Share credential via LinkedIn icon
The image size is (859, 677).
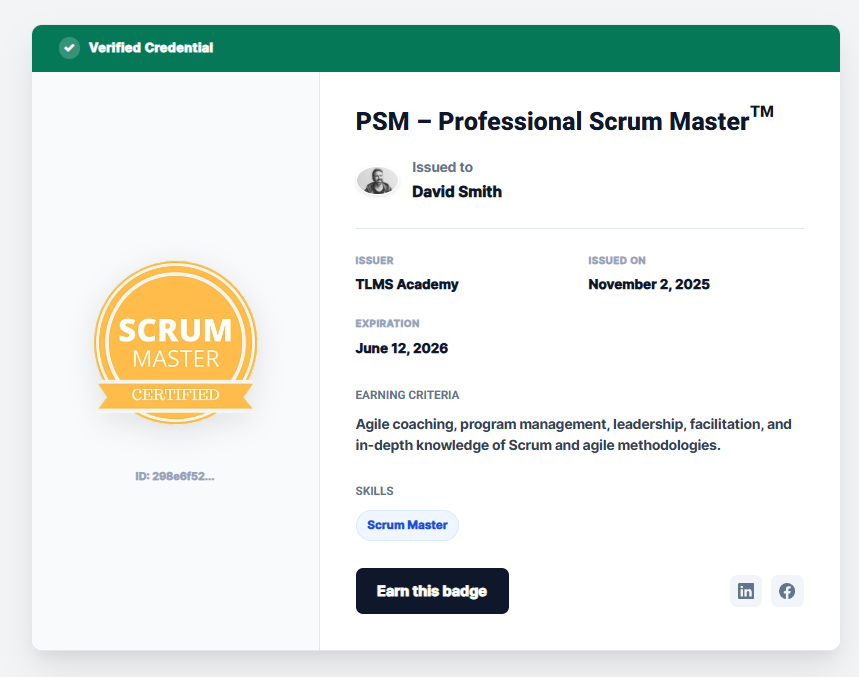click(x=746, y=591)
